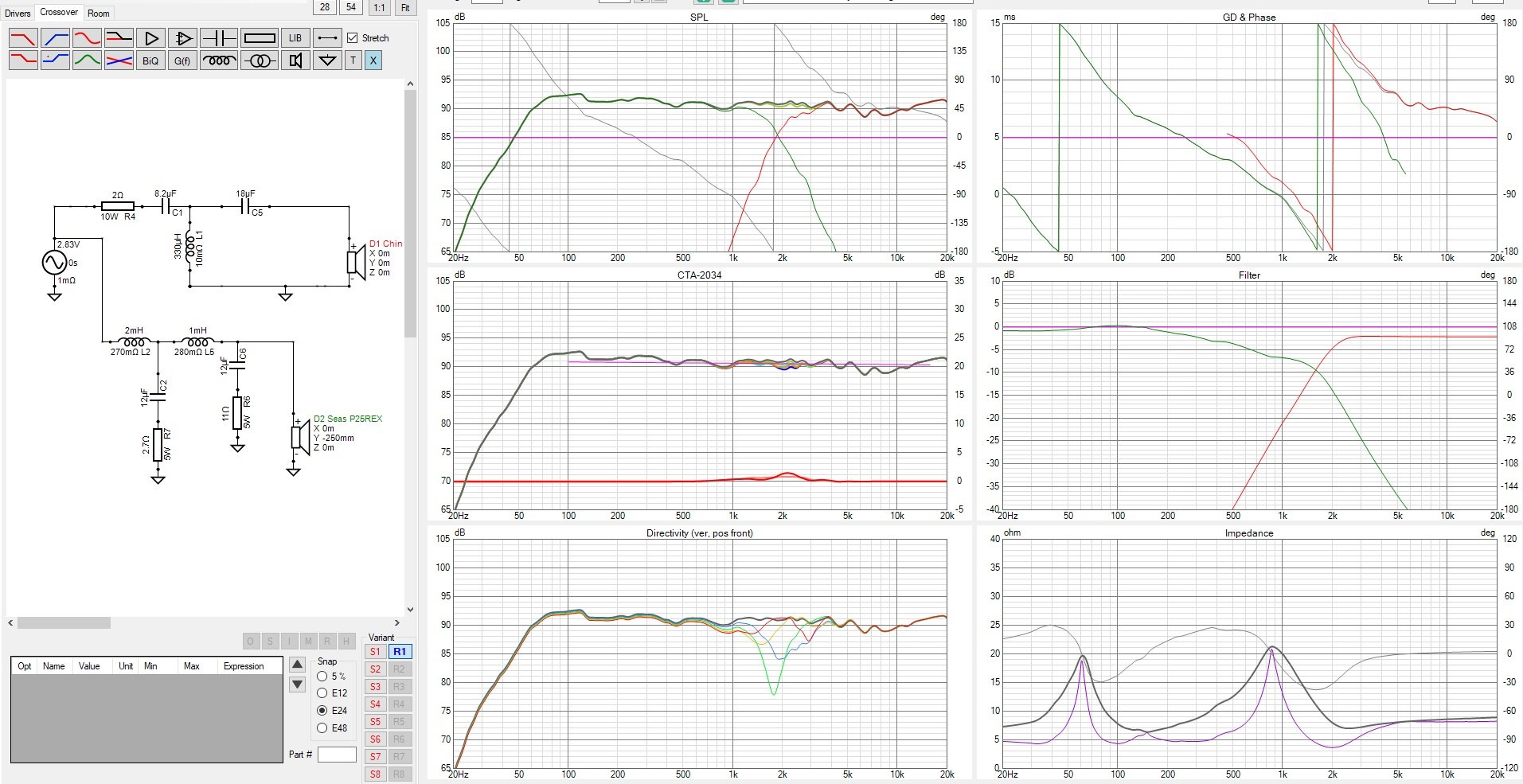Select the 330µH L1 inductor in schematic
Image resolution: width=1523 pixels, height=784 pixels.
tap(191, 248)
